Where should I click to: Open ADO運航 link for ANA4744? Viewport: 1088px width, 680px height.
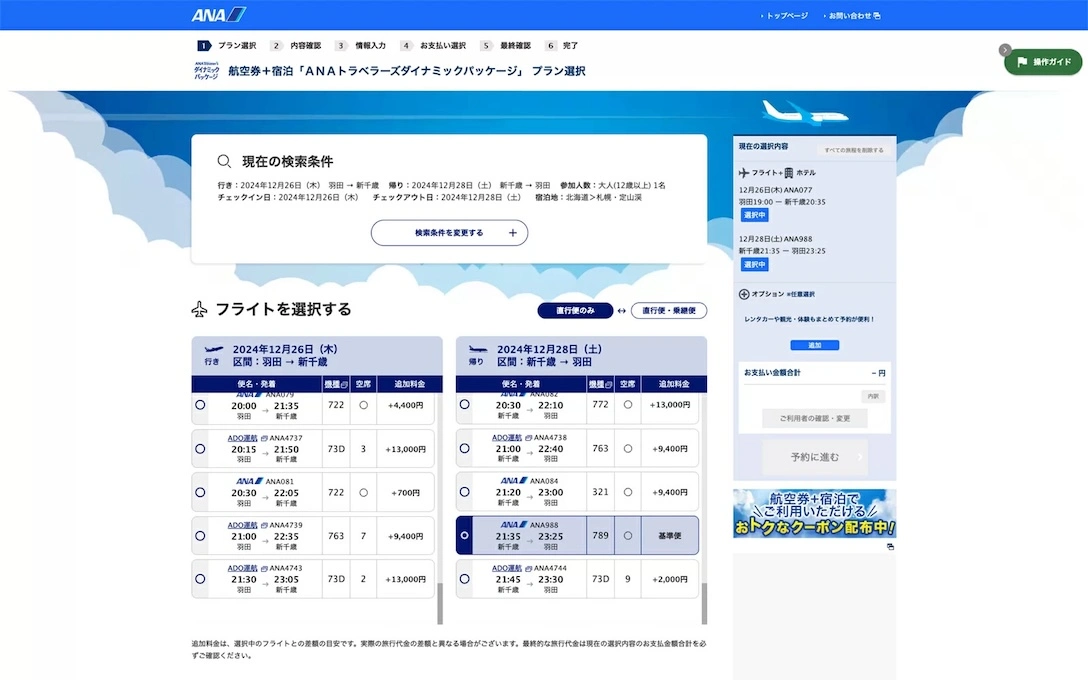[507, 568]
